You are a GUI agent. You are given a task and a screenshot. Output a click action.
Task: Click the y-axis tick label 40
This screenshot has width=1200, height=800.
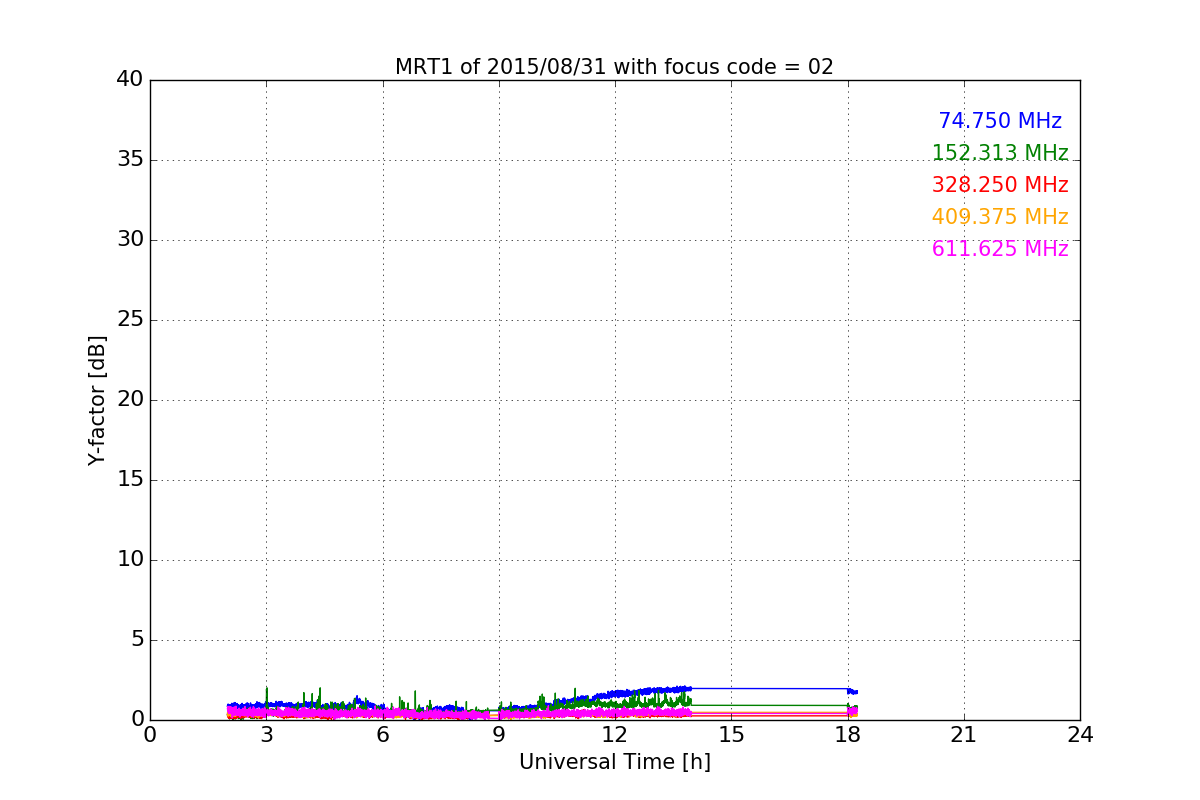130,80
